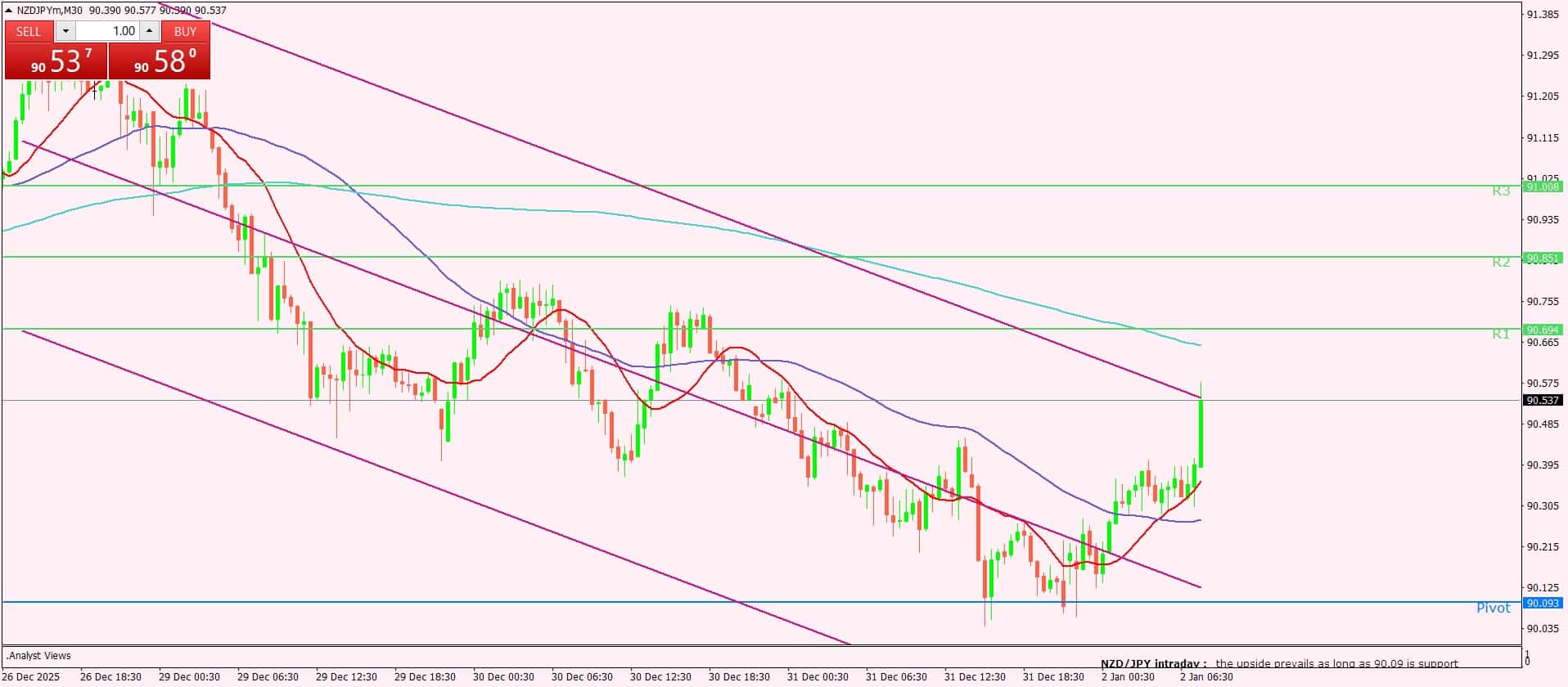Click the 31 Dec 12:30 time label
Viewport: 1568px width, 687px height.
(975, 676)
